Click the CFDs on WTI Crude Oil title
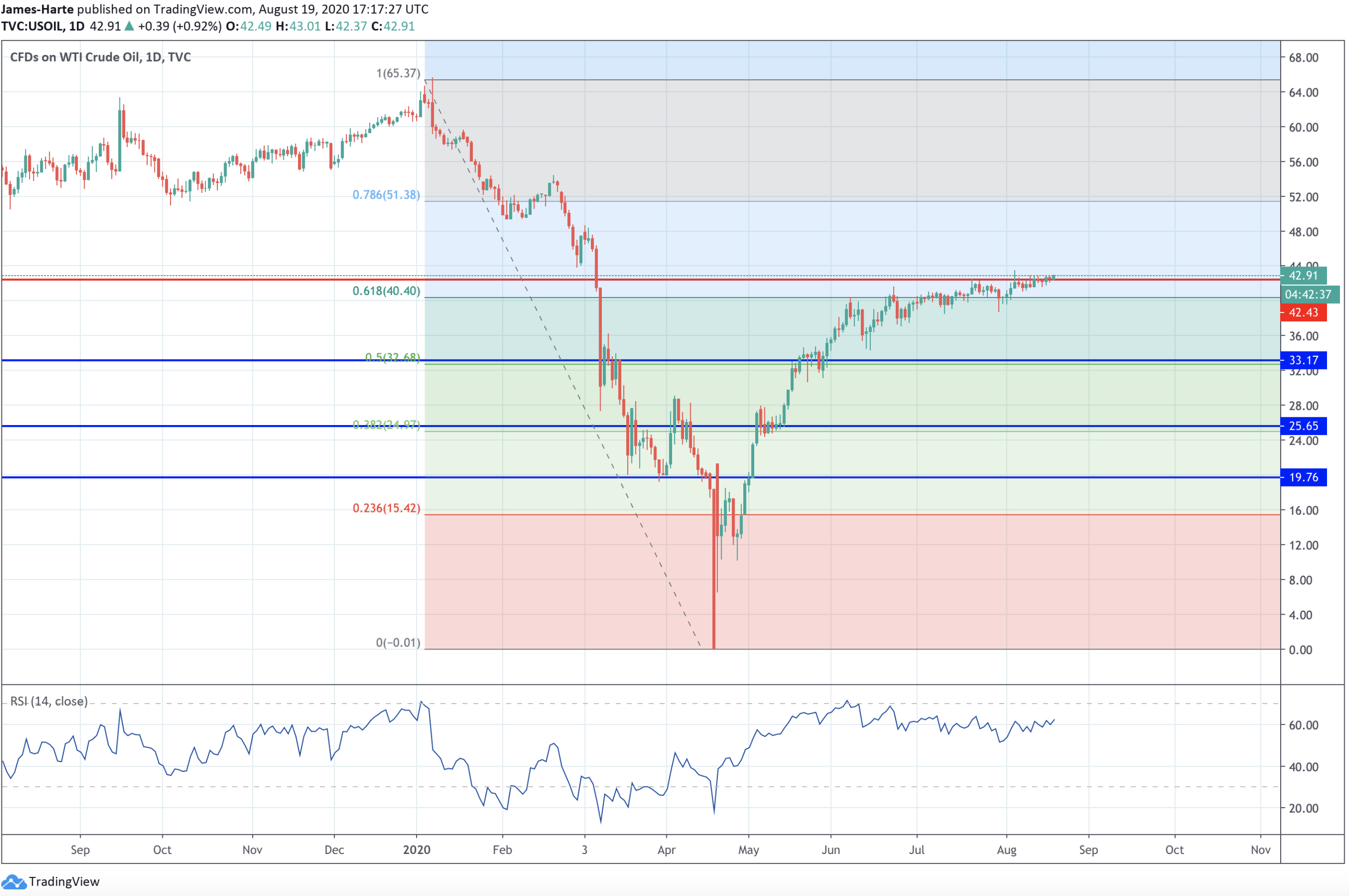 [x=101, y=57]
